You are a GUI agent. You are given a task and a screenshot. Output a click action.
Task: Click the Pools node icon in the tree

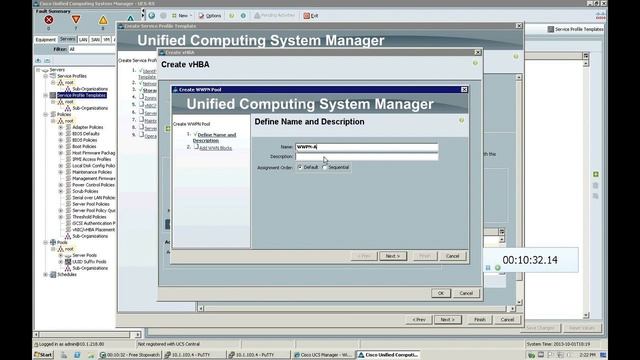point(53,242)
